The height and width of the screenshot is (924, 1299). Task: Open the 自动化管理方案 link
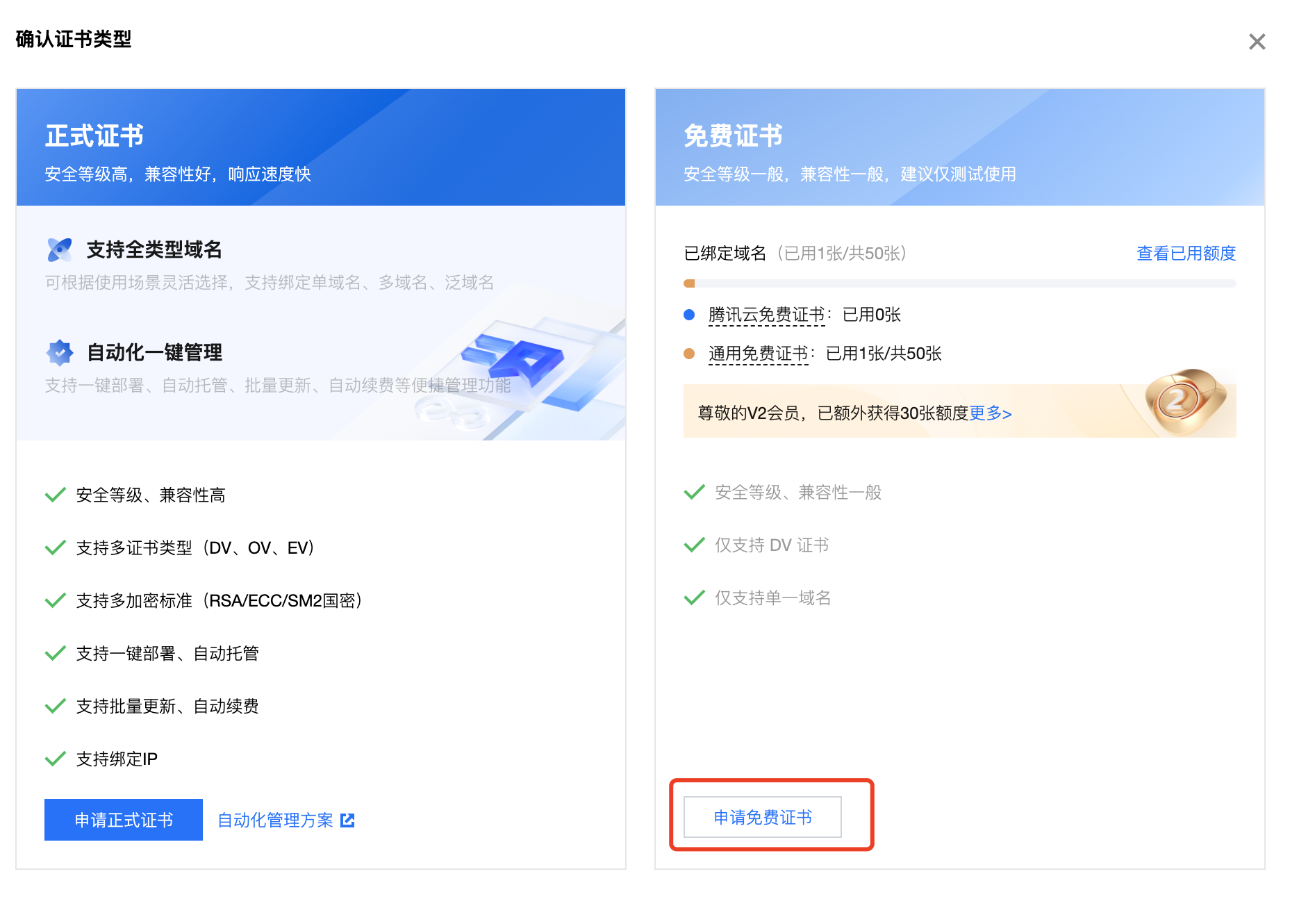[x=275, y=820]
